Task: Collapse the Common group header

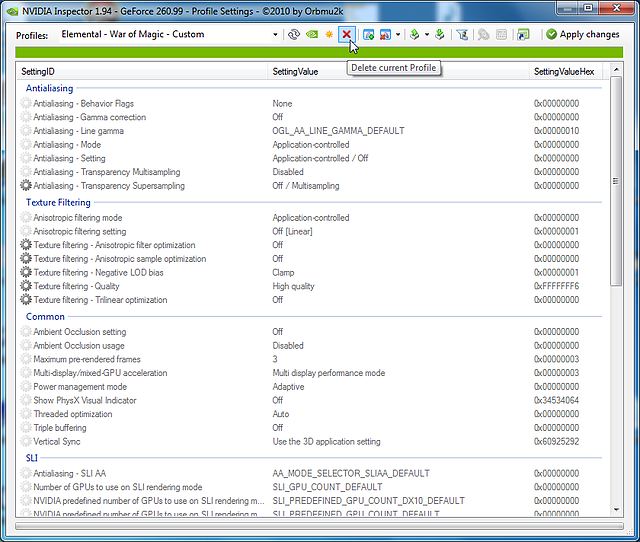Action: (x=45, y=317)
